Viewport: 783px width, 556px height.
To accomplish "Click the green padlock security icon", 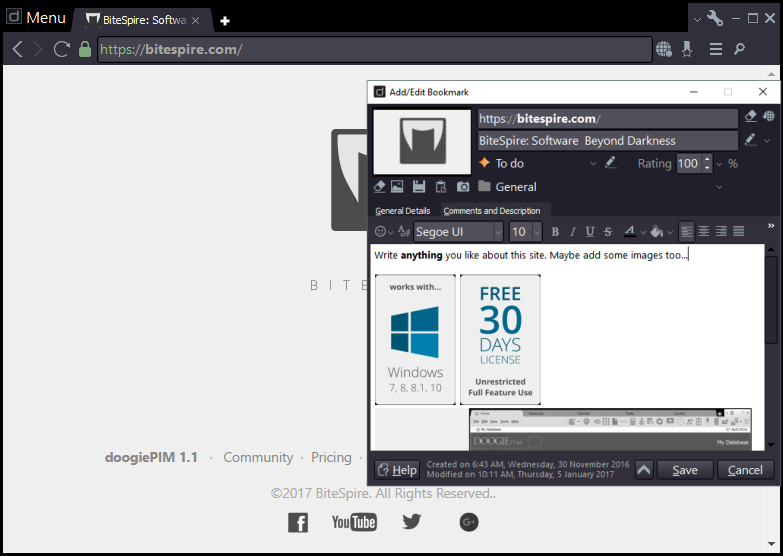I will coord(85,49).
